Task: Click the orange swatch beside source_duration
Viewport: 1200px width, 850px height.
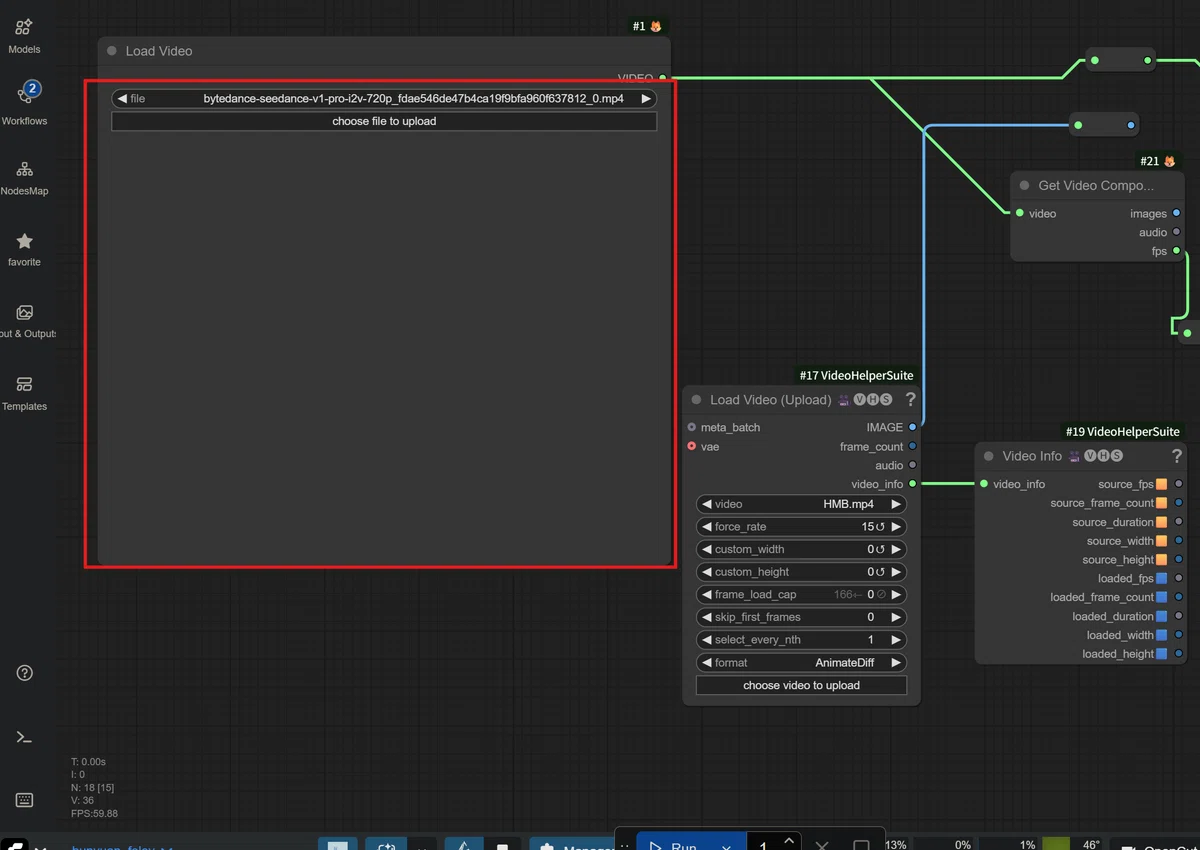Action: 1162,522
